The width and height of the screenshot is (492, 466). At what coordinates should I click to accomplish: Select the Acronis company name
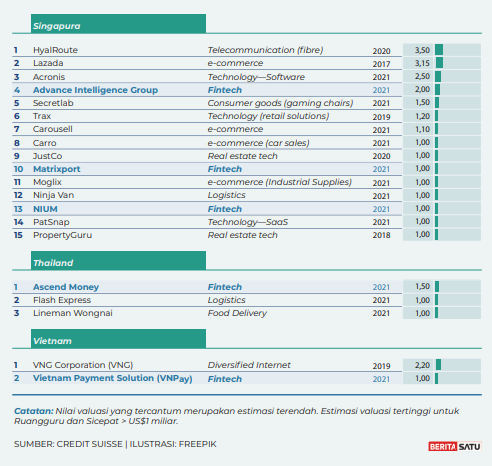49,77
